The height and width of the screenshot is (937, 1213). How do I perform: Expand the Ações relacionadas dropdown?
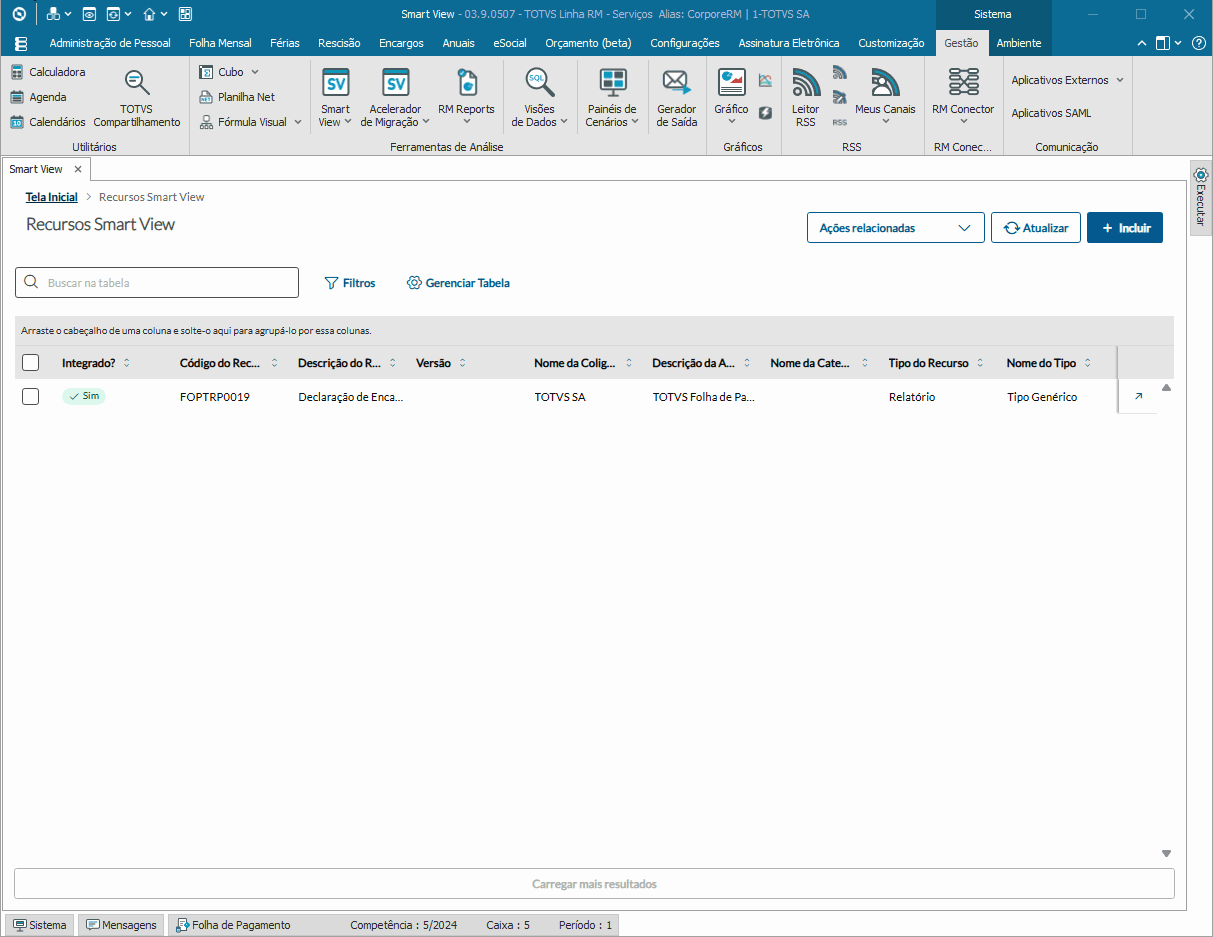click(x=896, y=228)
